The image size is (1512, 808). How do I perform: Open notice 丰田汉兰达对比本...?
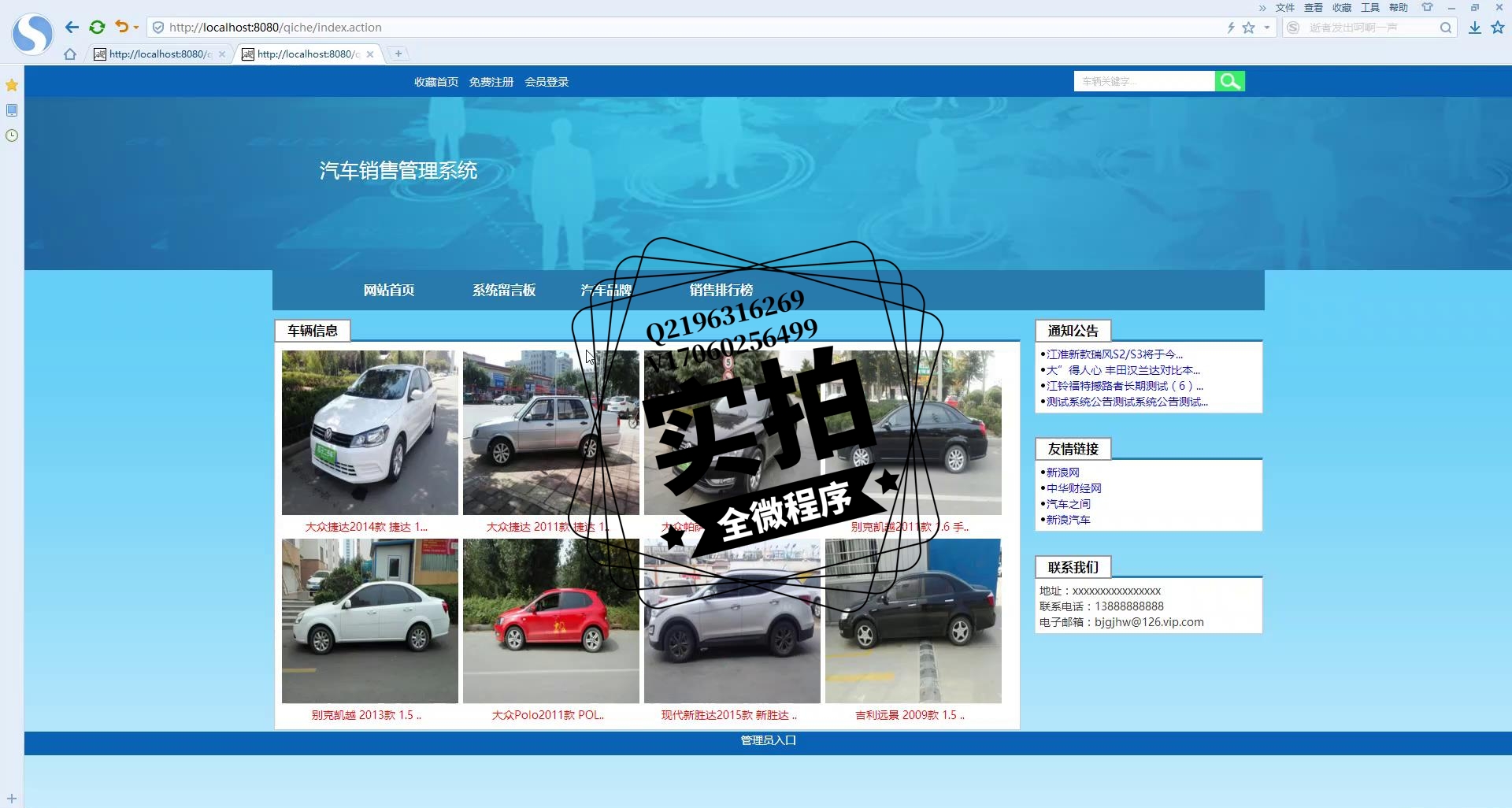(1123, 370)
